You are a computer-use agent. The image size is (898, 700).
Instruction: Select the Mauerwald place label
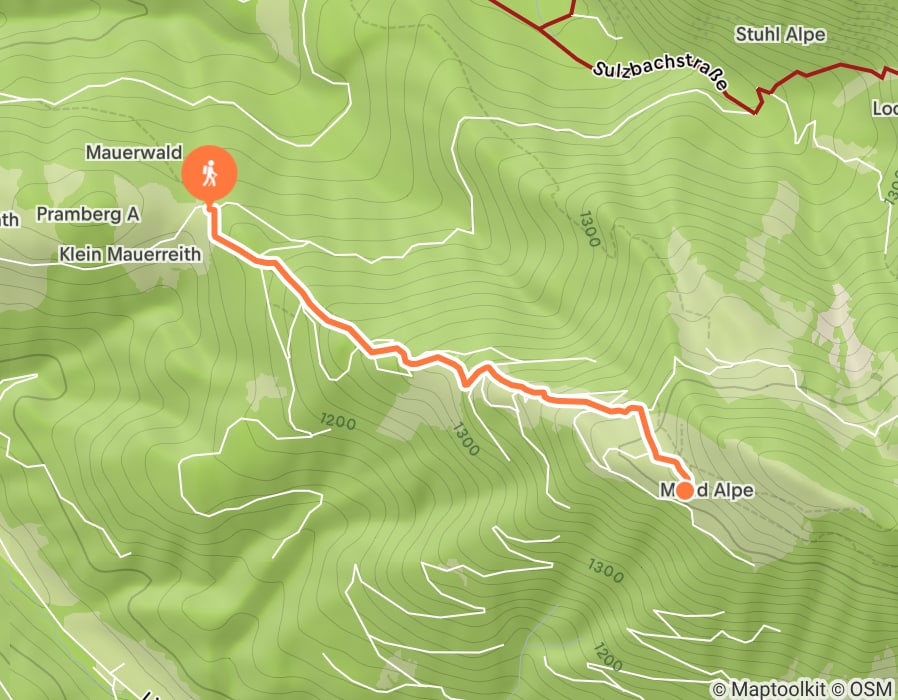(134, 152)
